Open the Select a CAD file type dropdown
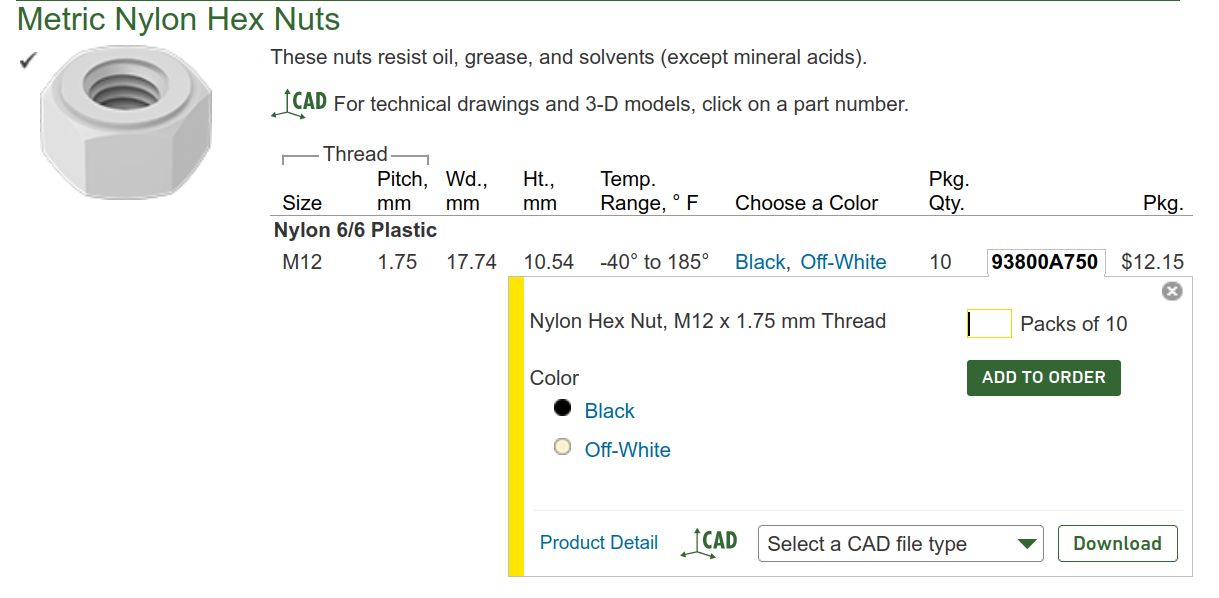Screen dimensions: 1219x598 coord(900,544)
